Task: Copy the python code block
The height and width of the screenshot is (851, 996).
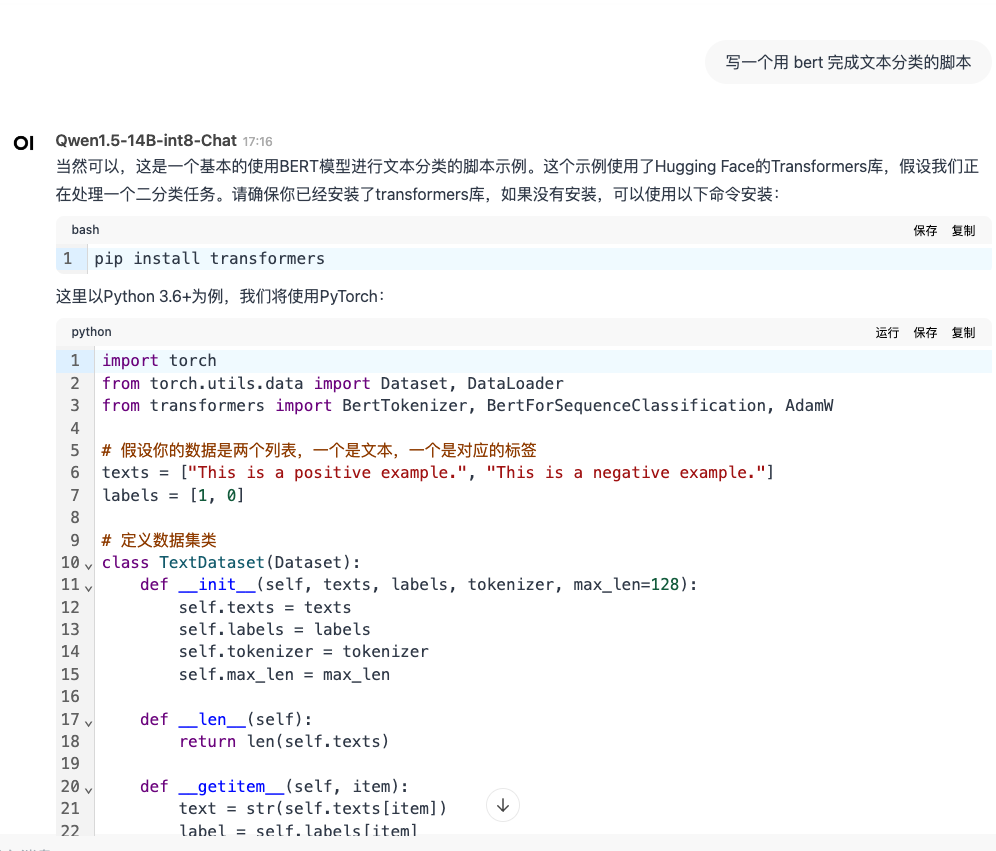Action: tap(963, 333)
